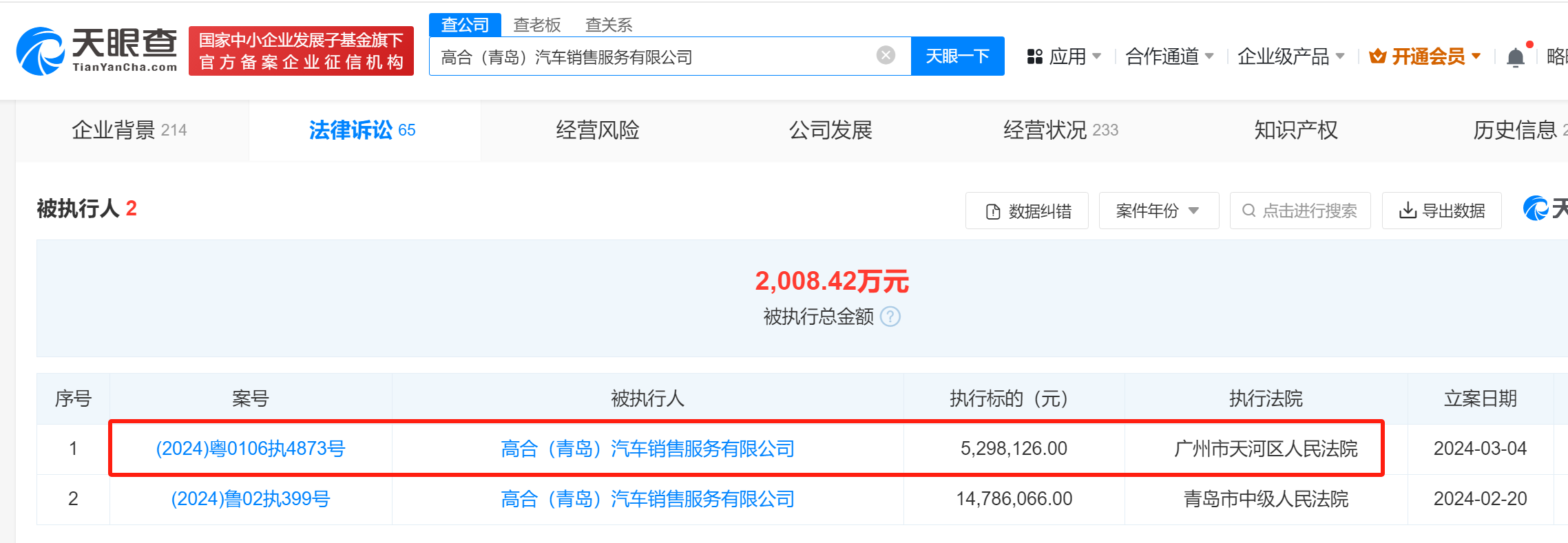Click the TianYanCha logo icon
This screenshot has width=1568, height=543.
pyautogui.click(x=41, y=51)
